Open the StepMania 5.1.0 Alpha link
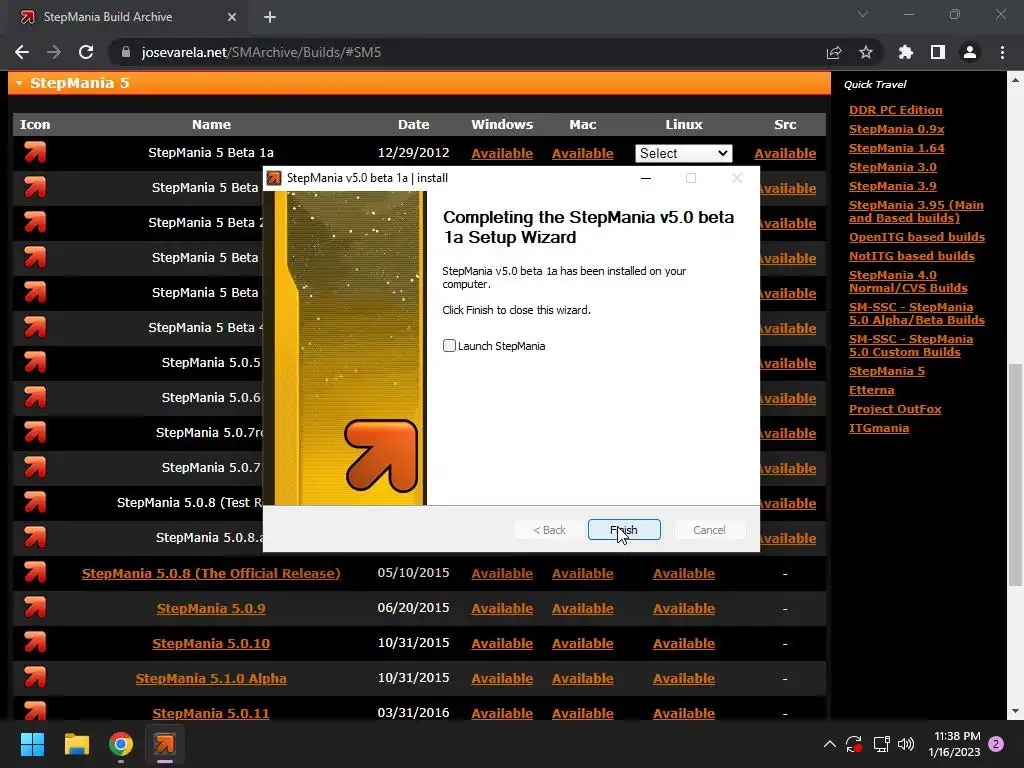The width and height of the screenshot is (1024, 768). click(x=211, y=679)
